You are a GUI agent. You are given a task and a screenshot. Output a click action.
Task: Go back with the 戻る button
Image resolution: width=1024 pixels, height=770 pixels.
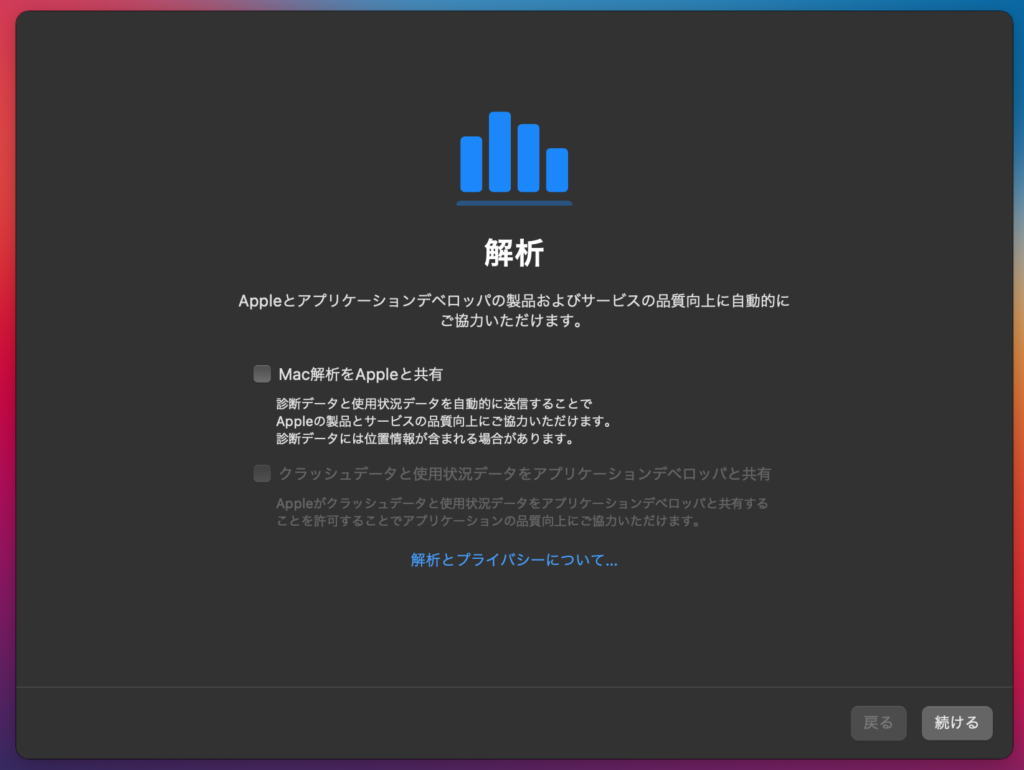pyautogui.click(x=878, y=722)
